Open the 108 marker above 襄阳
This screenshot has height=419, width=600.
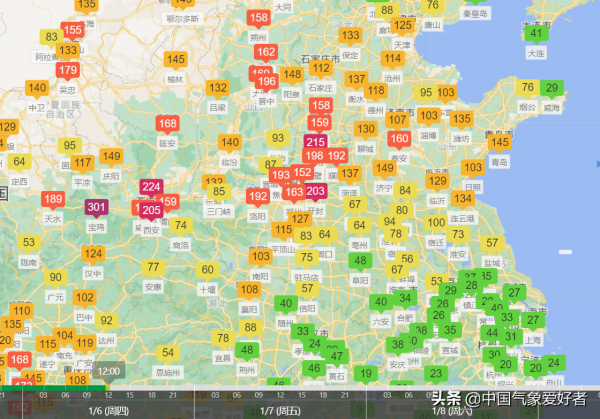(x=249, y=289)
